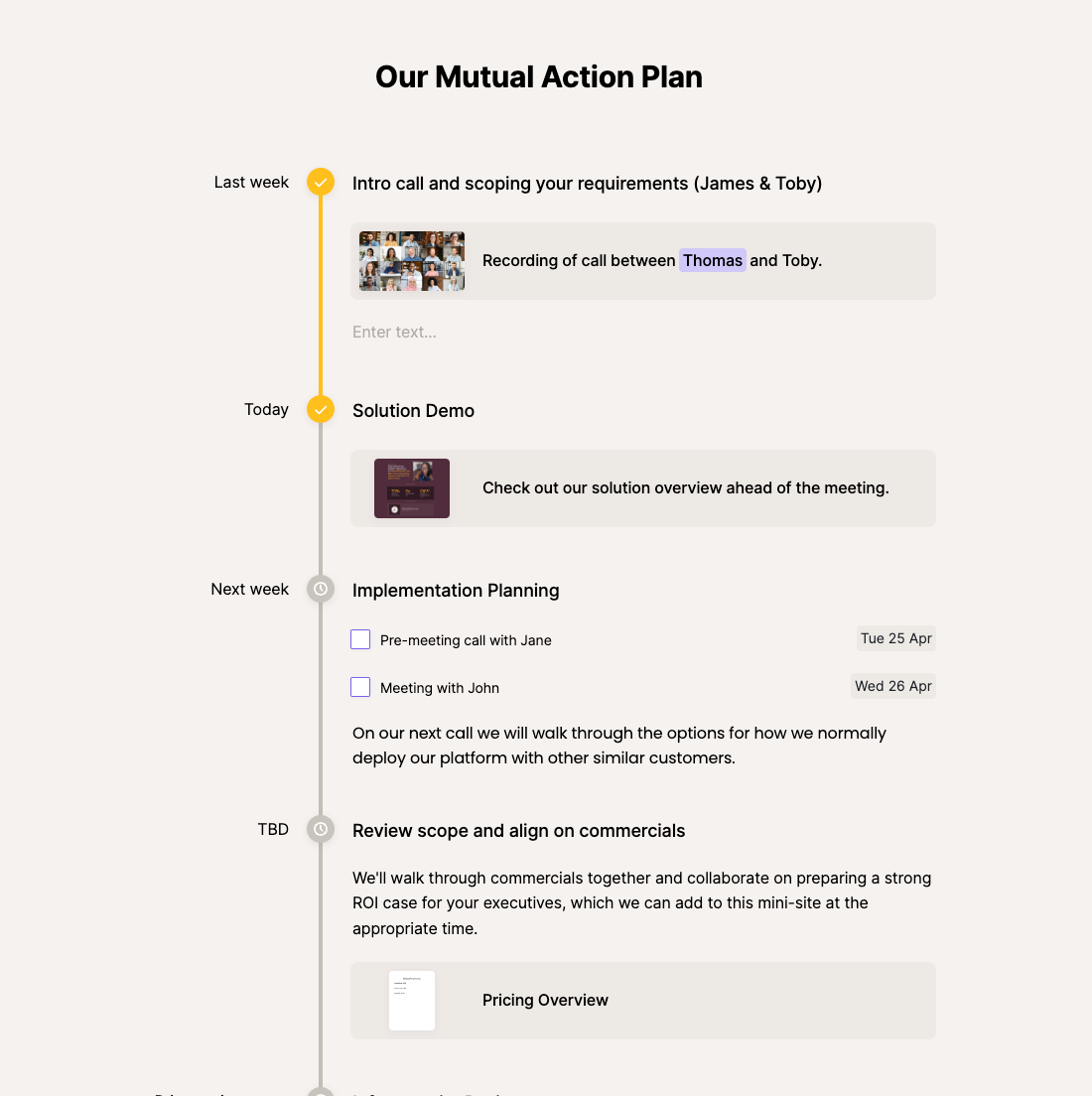Open the solution overview thumbnail
The height and width of the screenshot is (1096, 1092).
click(412, 488)
